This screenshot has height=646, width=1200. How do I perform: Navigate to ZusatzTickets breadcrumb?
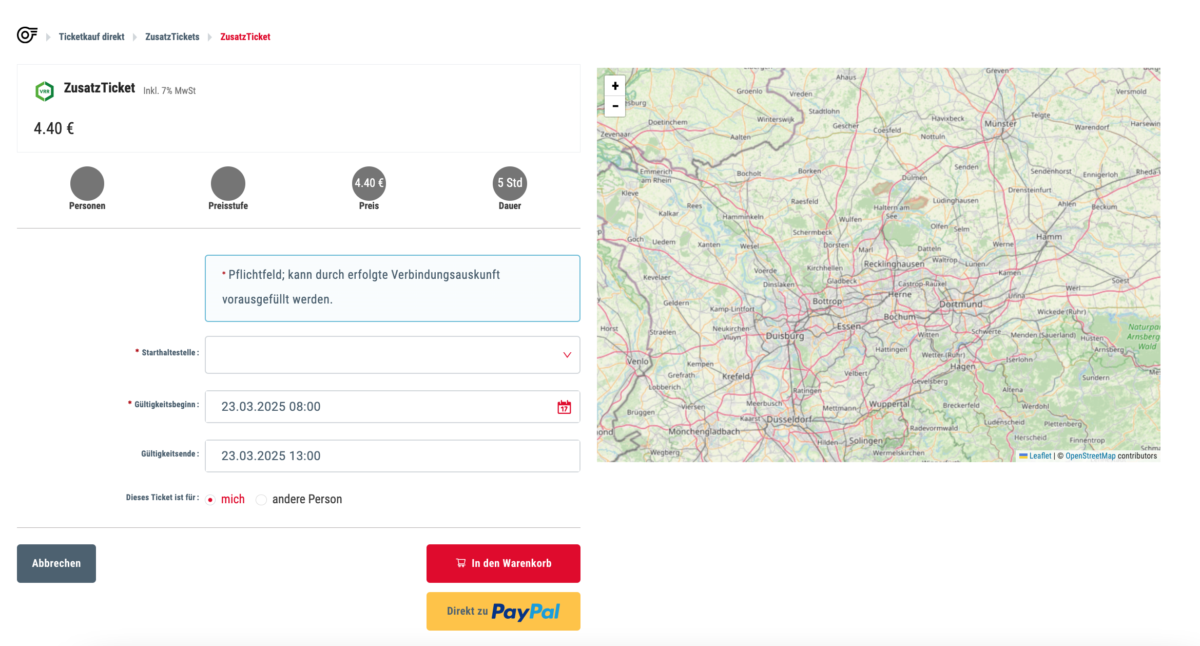coord(172,37)
